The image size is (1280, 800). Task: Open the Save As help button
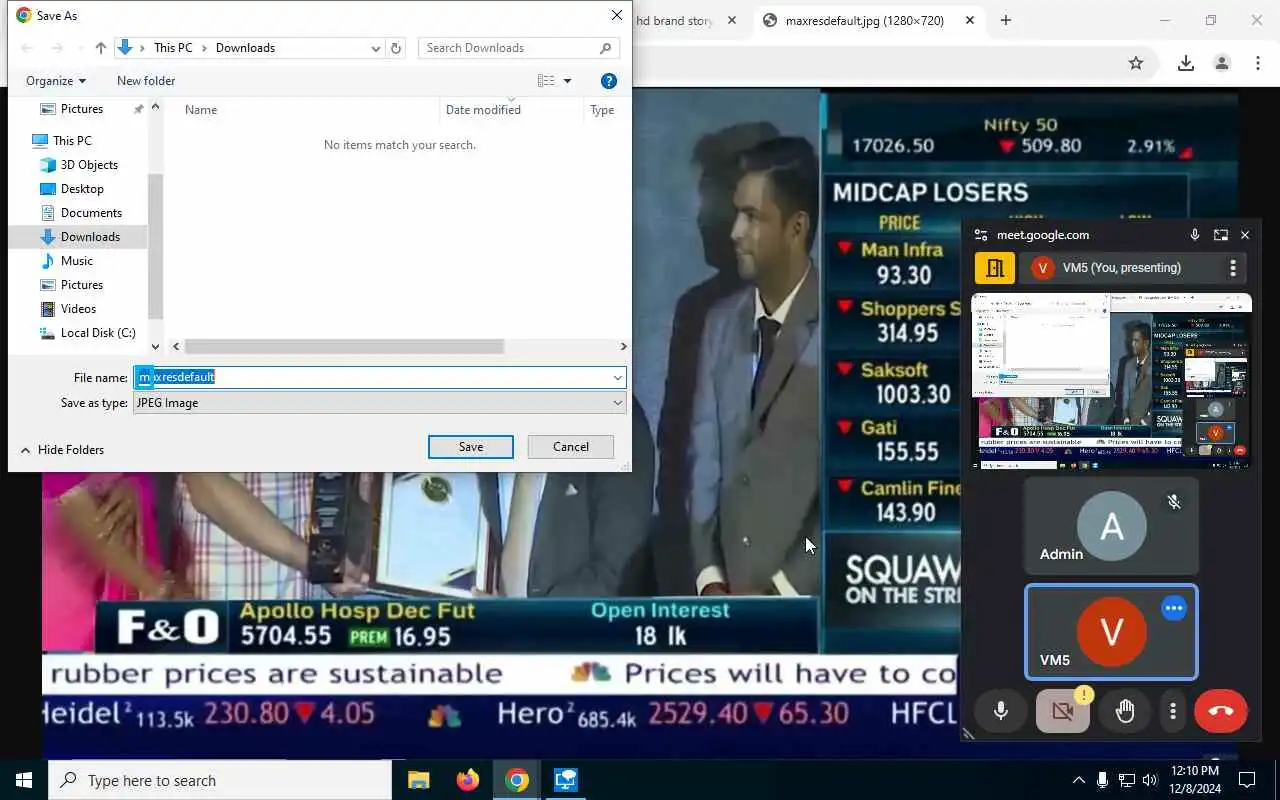point(609,81)
